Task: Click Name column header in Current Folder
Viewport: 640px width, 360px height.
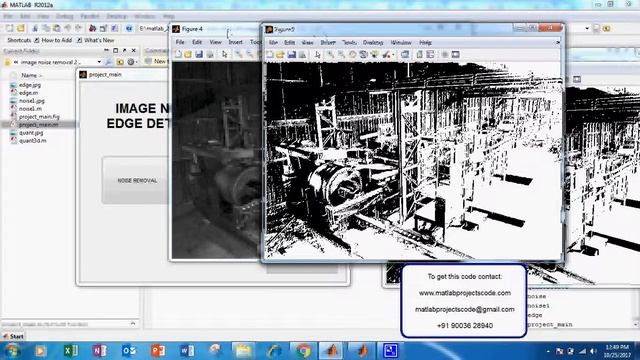Action: (29, 76)
